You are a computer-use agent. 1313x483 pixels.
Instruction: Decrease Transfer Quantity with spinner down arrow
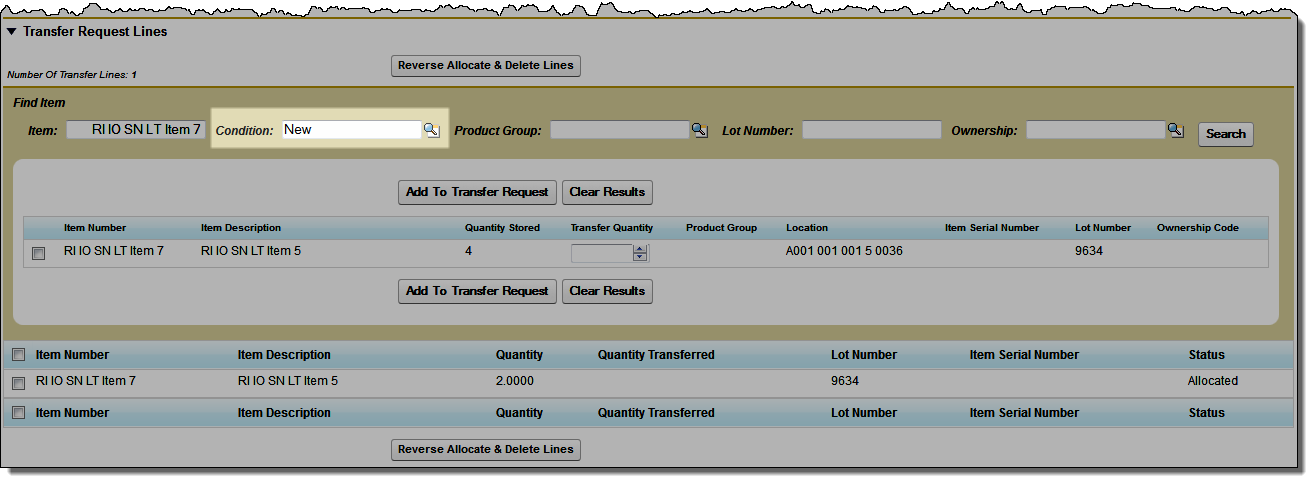point(640,257)
